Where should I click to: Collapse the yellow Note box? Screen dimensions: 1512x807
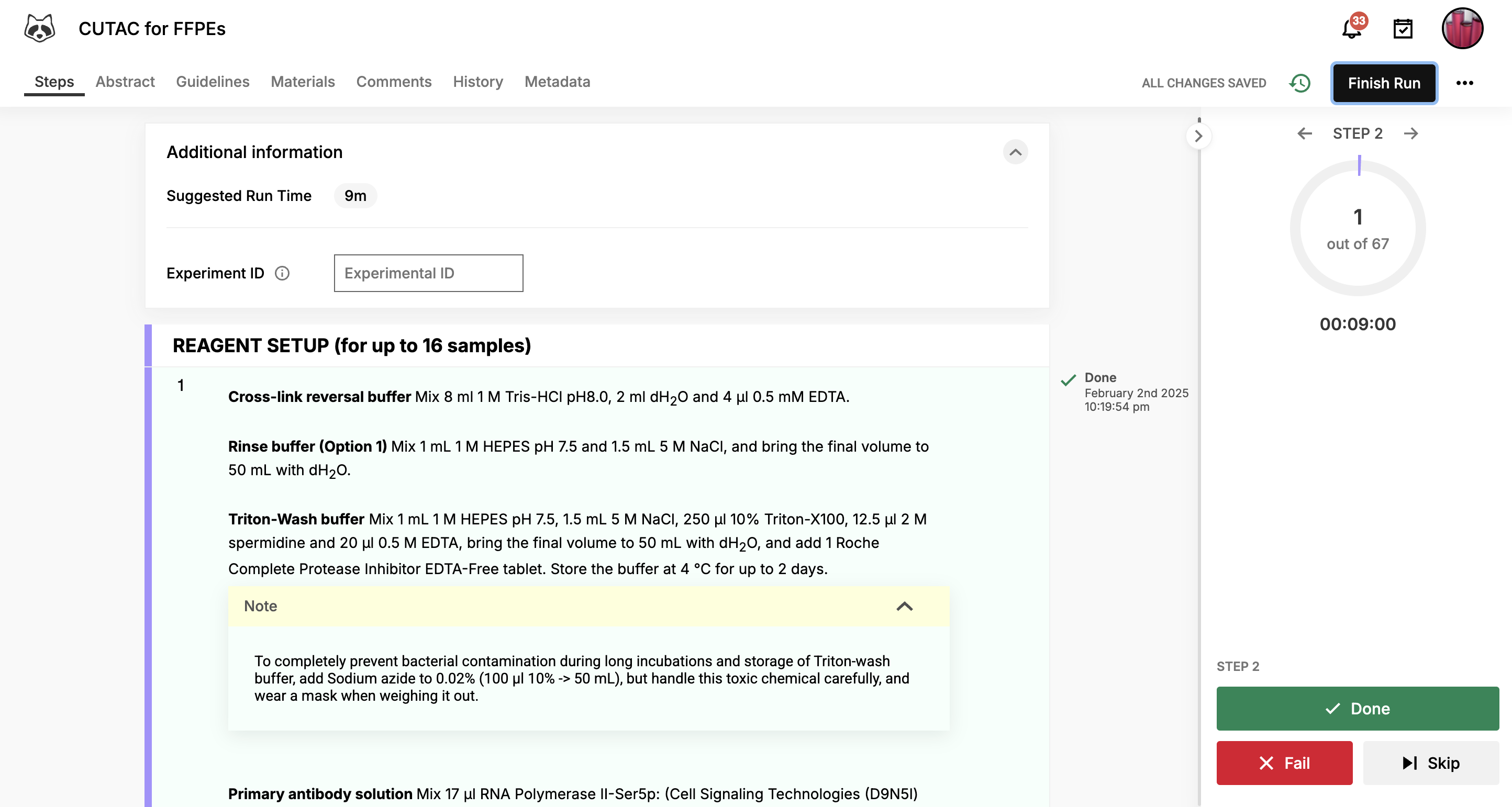click(905, 607)
